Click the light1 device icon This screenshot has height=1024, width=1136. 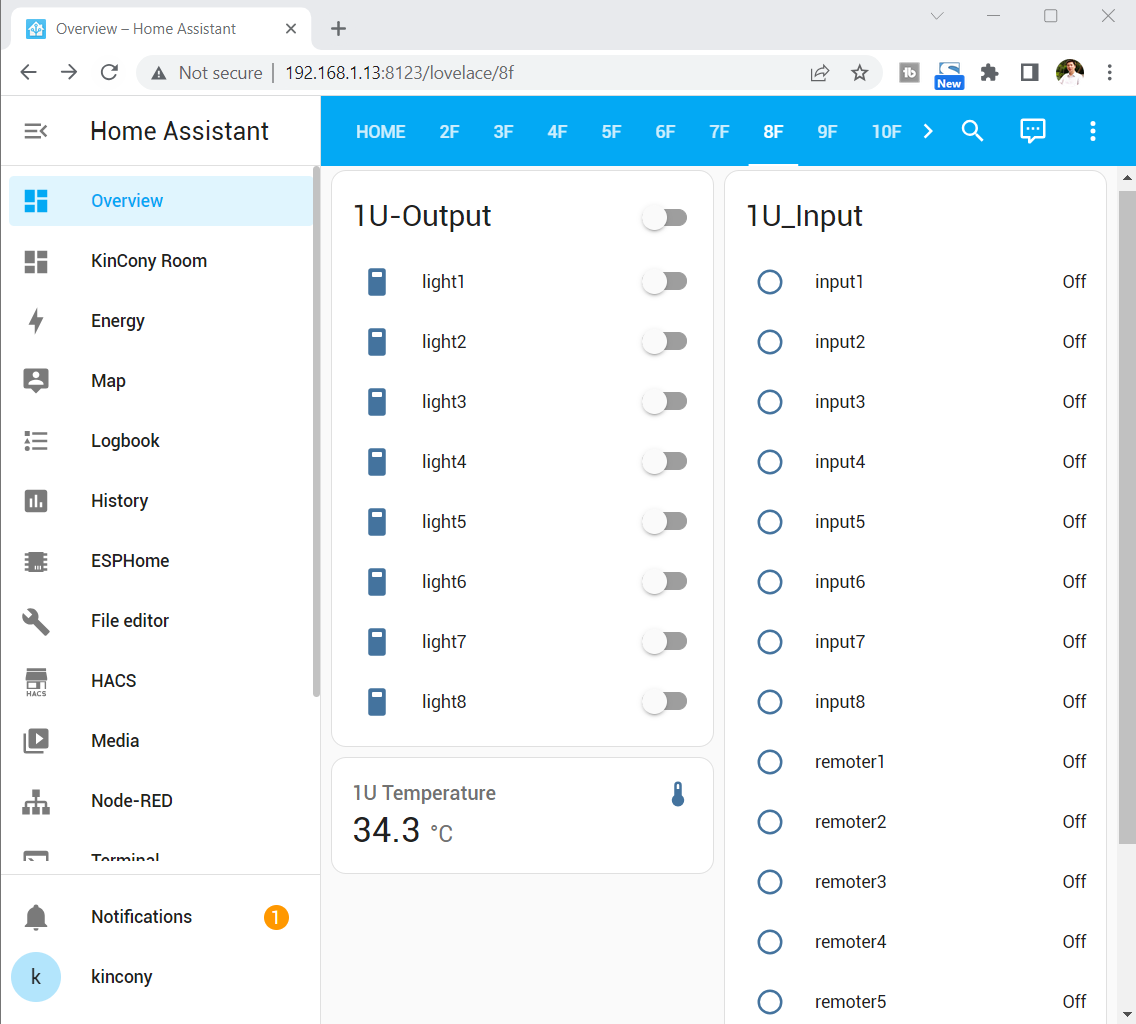(x=377, y=282)
